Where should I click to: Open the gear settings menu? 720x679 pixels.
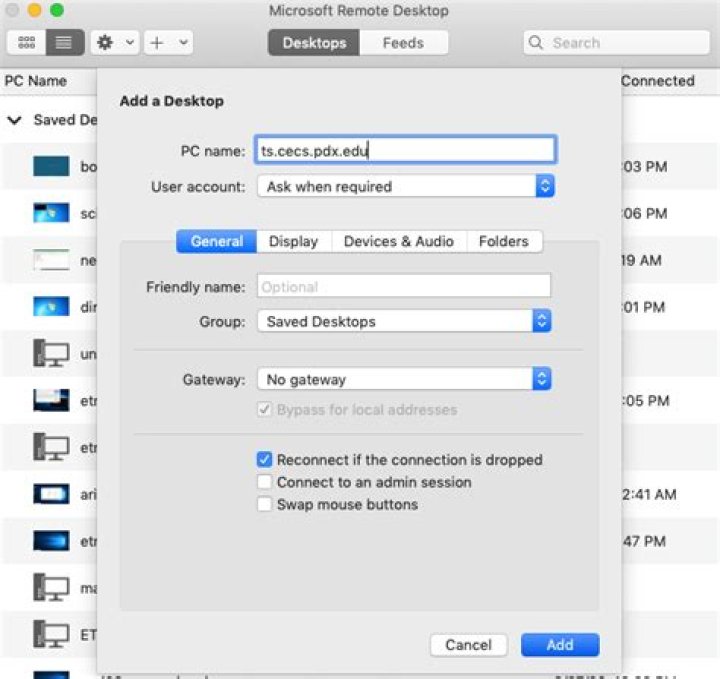(x=105, y=43)
